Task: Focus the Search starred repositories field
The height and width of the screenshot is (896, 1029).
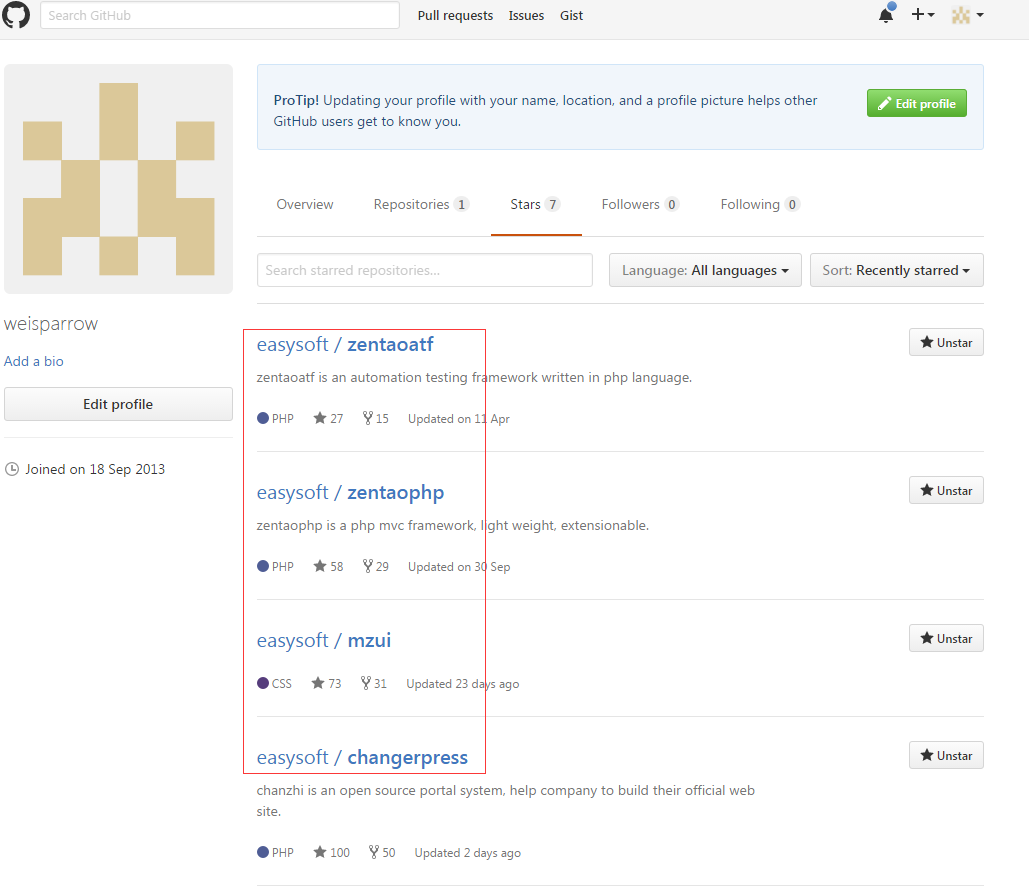Action: click(425, 270)
